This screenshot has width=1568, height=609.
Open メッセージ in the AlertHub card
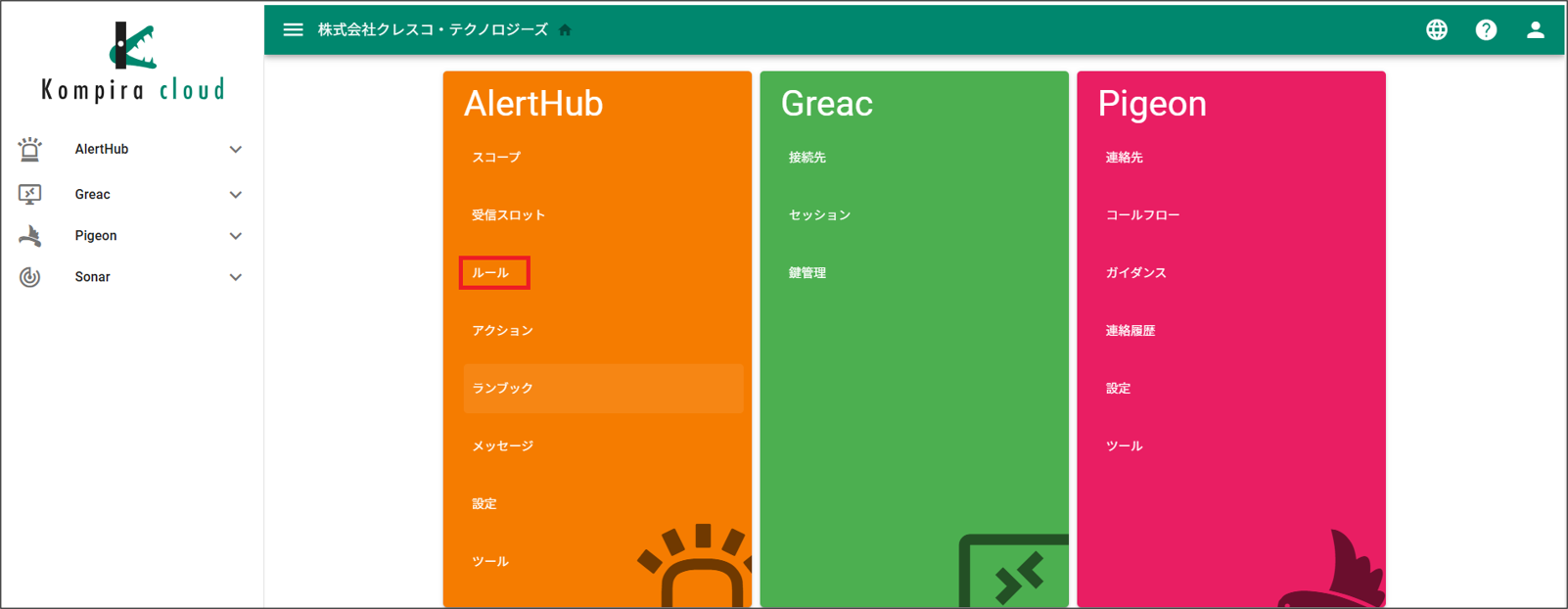[502, 446]
